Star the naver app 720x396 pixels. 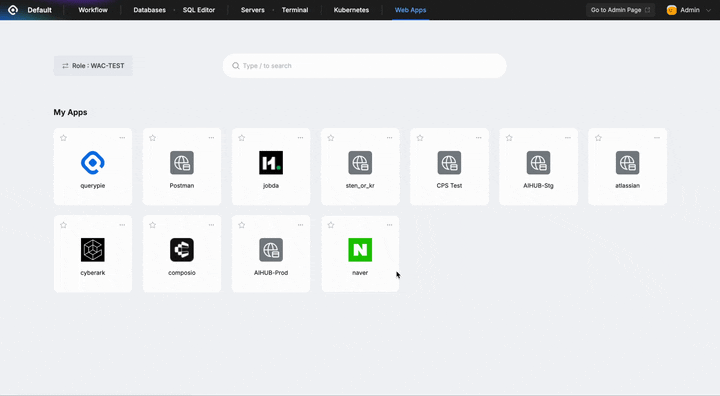point(331,225)
